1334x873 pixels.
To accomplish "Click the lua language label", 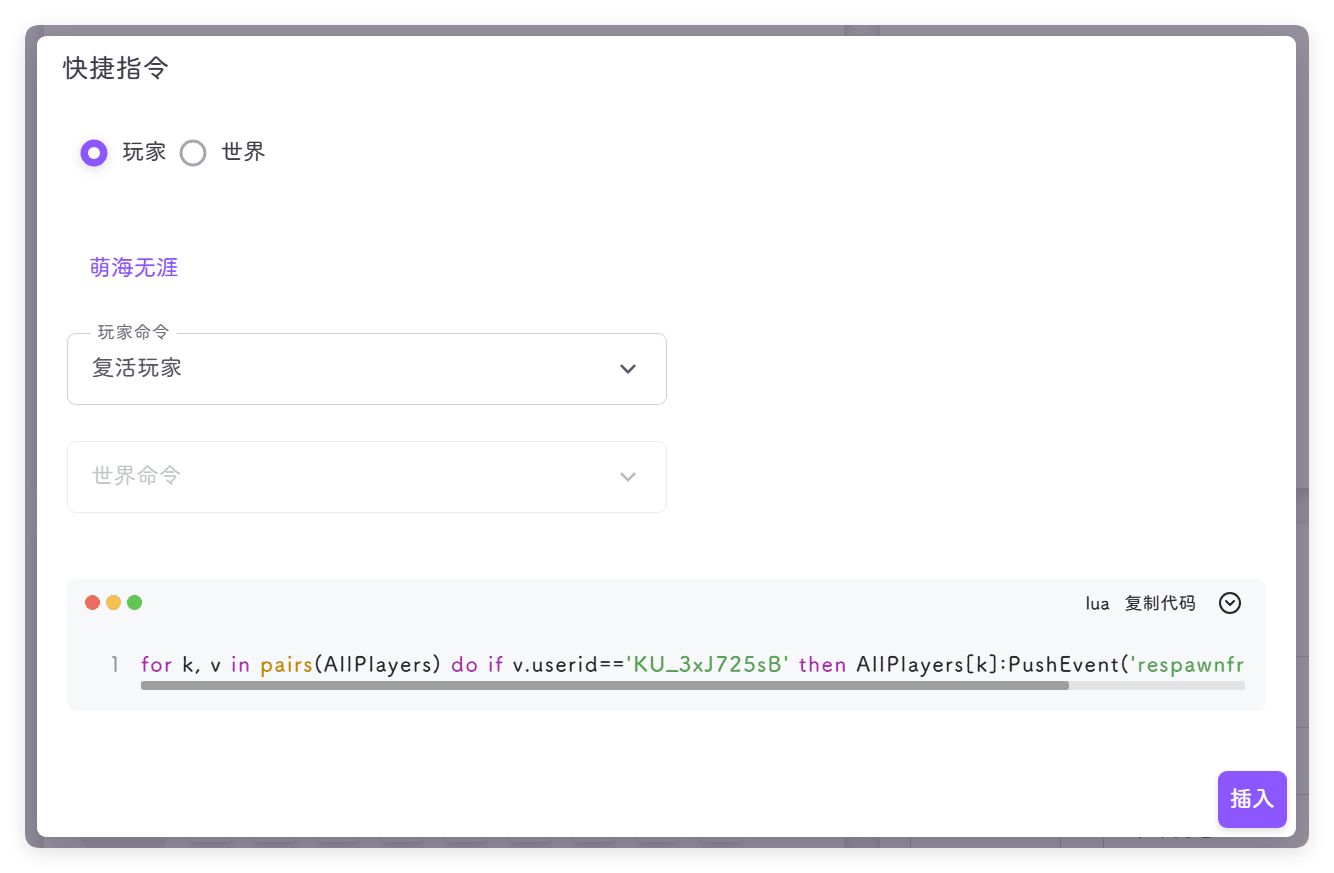I will tap(1097, 603).
